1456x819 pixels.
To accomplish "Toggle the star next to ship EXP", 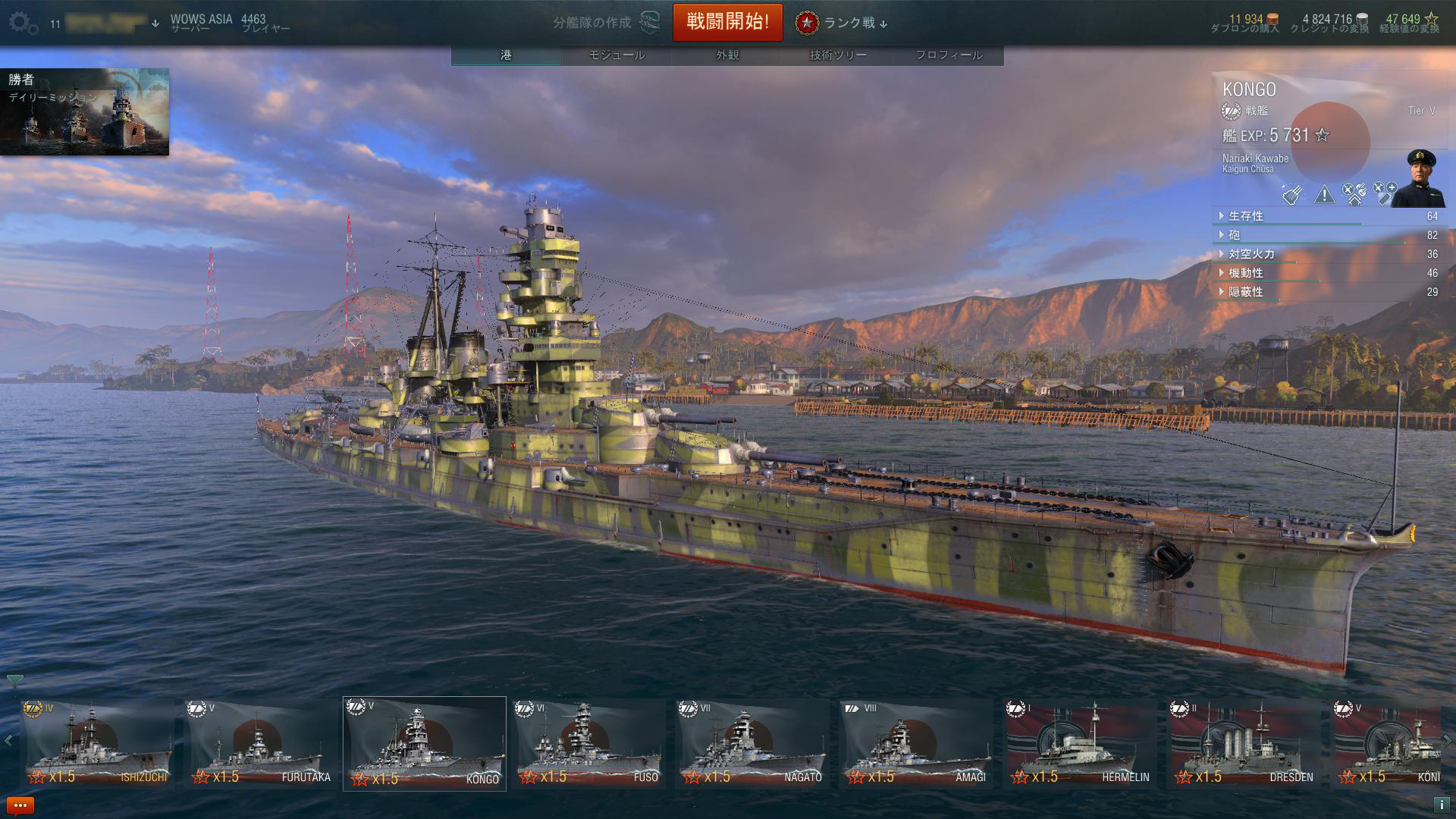I will pos(1322,135).
